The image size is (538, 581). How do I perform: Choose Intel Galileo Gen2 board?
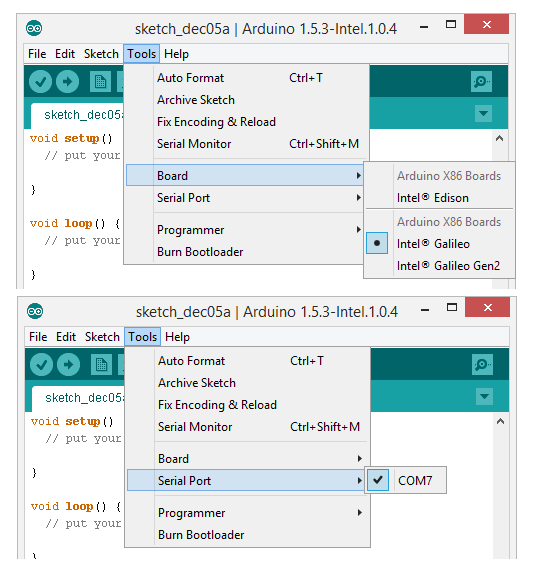tap(440, 266)
